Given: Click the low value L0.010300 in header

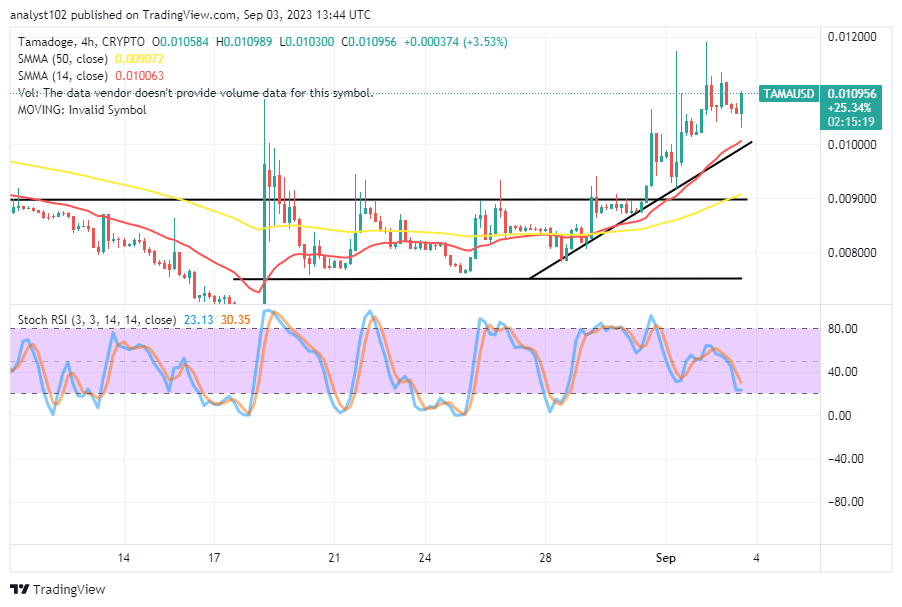Looking at the screenshot, I should (307, 42).
